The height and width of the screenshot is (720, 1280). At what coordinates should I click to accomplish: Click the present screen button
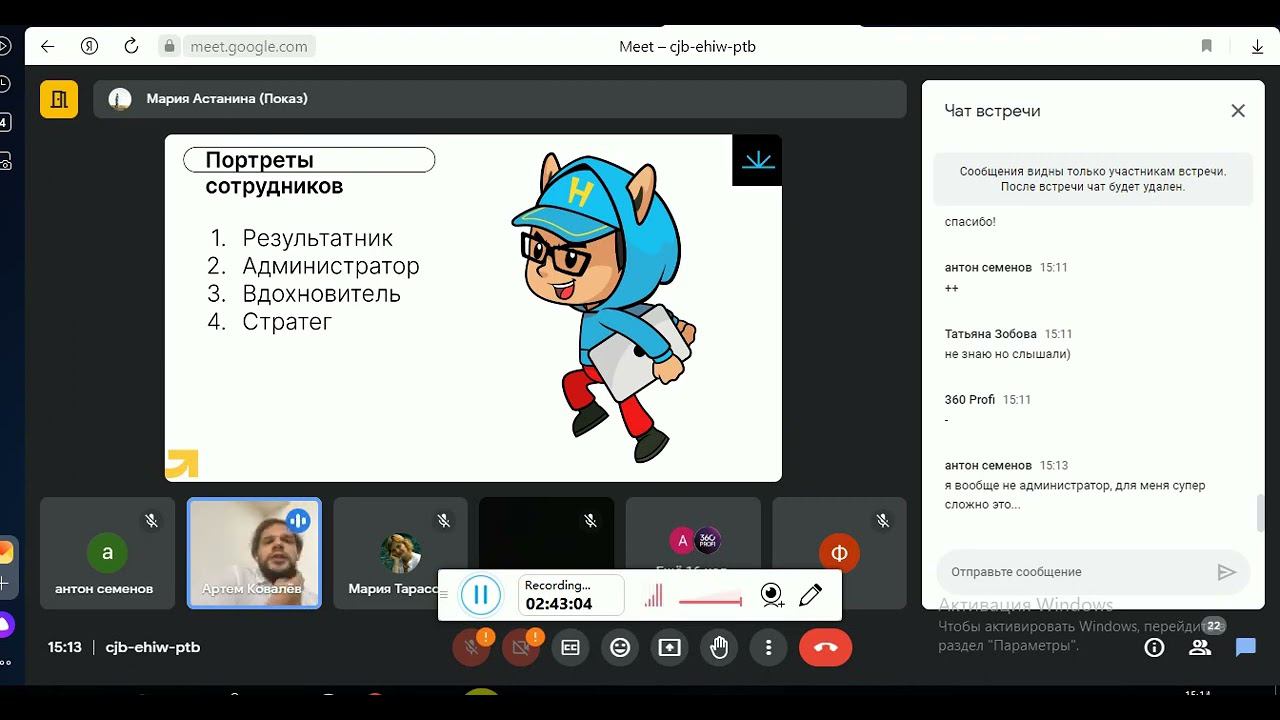point(669,647)
